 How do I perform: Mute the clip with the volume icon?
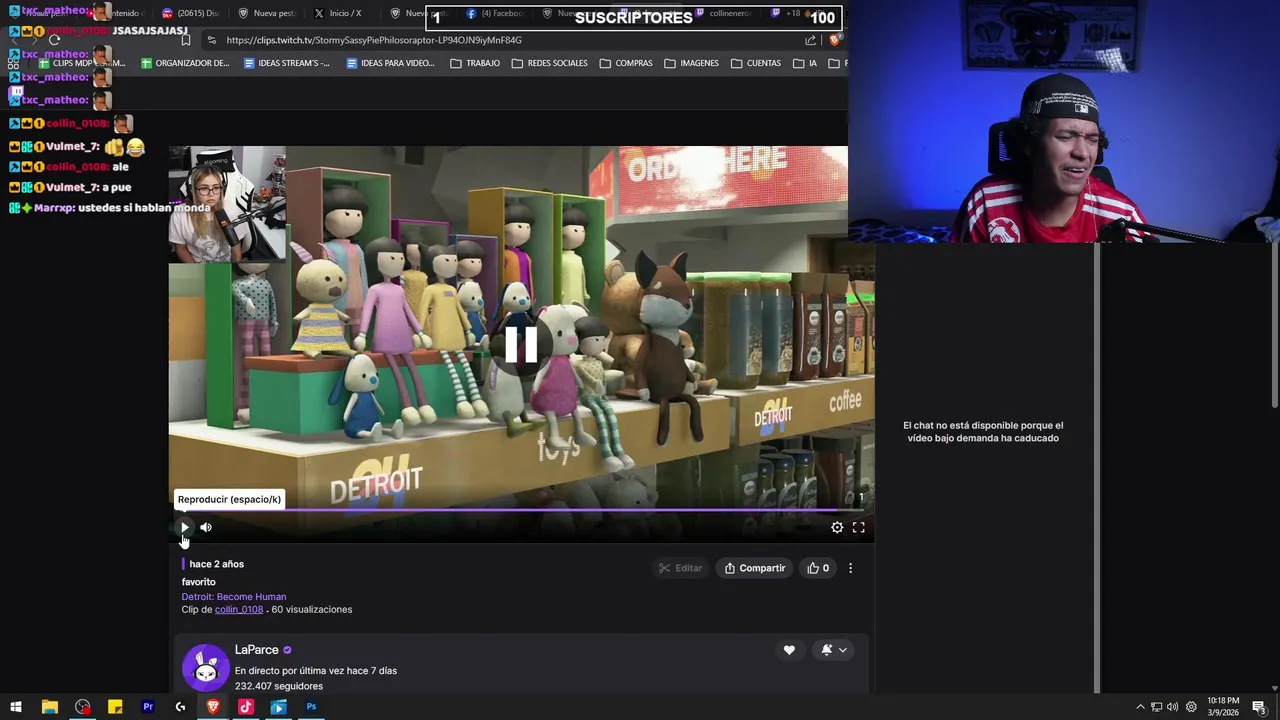tap(206, 527)
